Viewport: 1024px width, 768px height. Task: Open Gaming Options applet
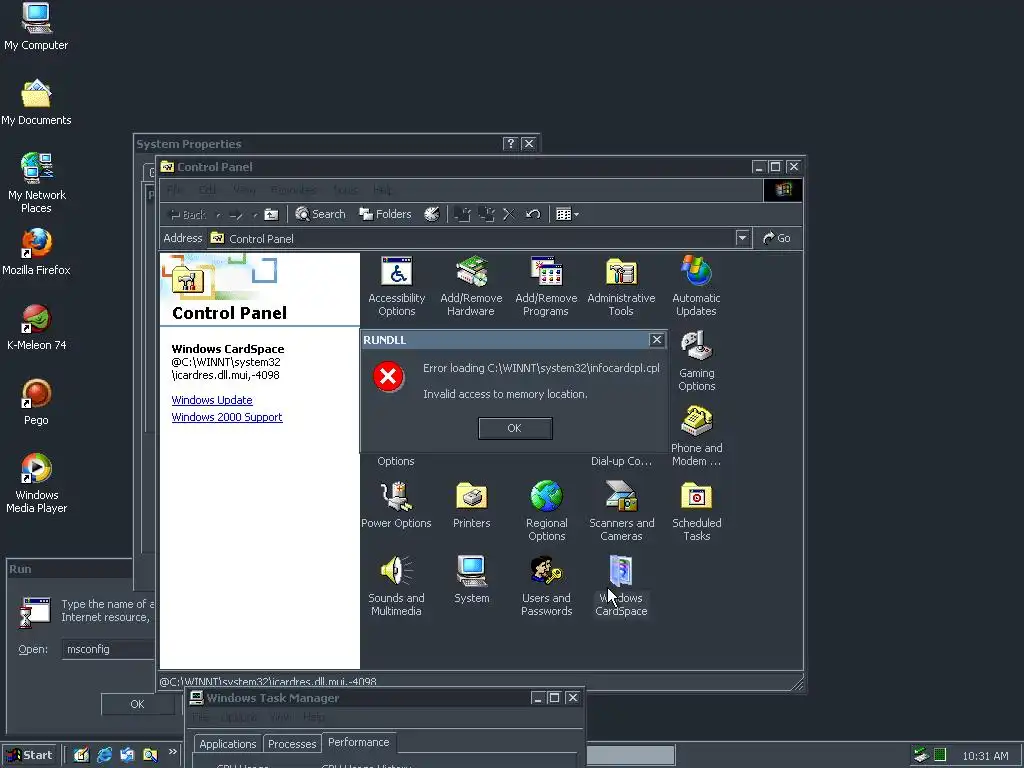[697, 361]
